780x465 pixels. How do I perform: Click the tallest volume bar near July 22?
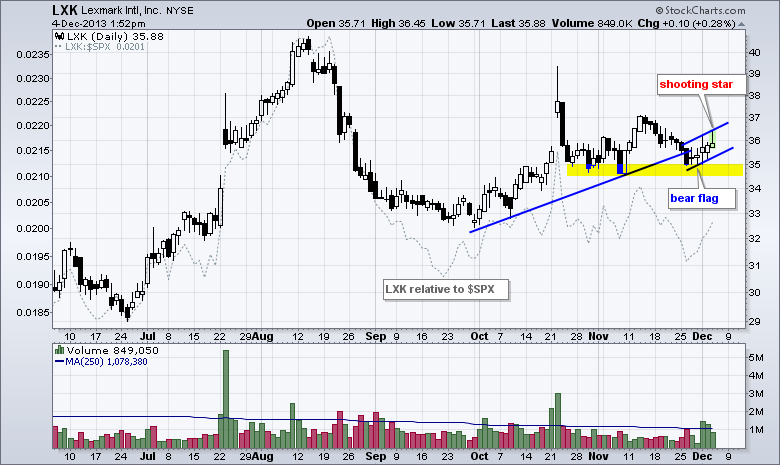click(x=226, y=399)
